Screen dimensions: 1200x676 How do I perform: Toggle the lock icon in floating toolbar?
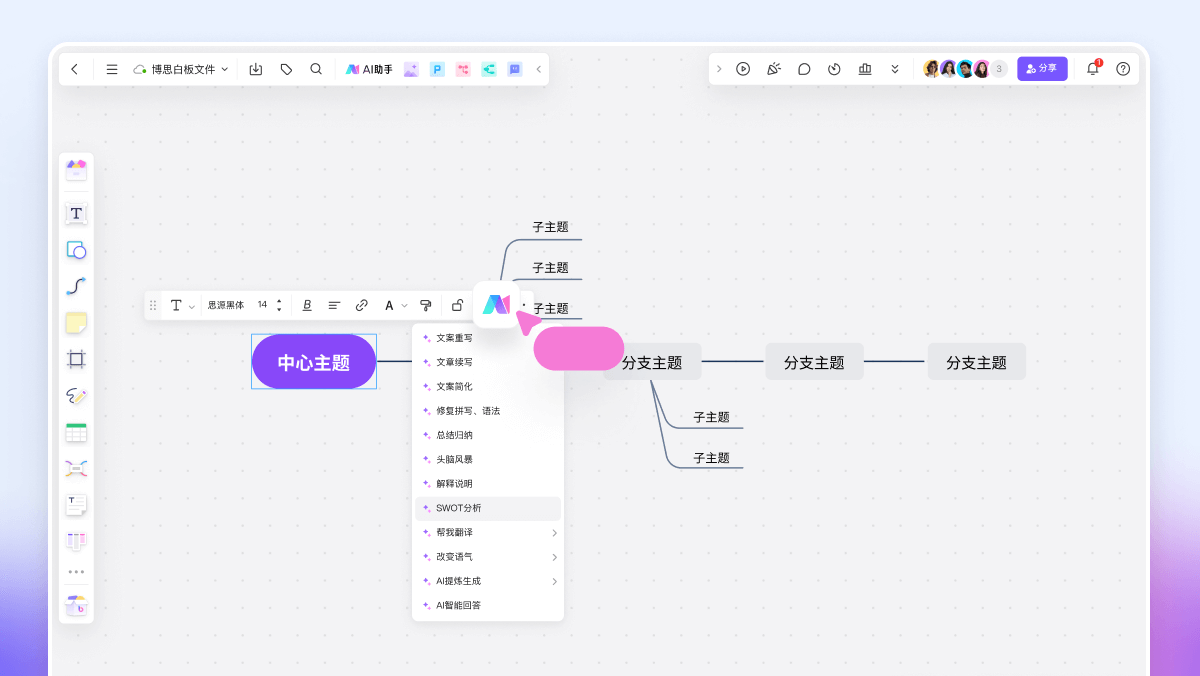click(x=457, y=305)
